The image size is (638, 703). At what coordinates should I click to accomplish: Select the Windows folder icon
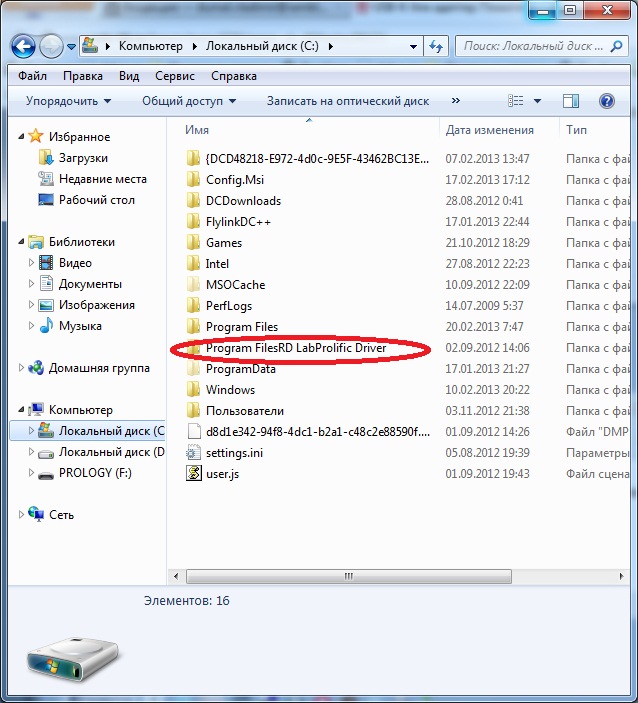click(193, 390)
